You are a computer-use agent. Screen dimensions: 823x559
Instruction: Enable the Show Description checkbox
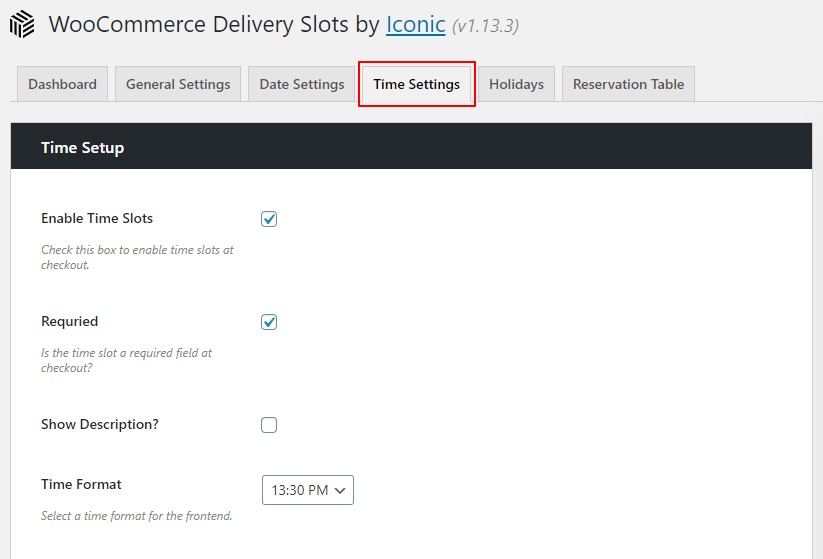[269, 425]
